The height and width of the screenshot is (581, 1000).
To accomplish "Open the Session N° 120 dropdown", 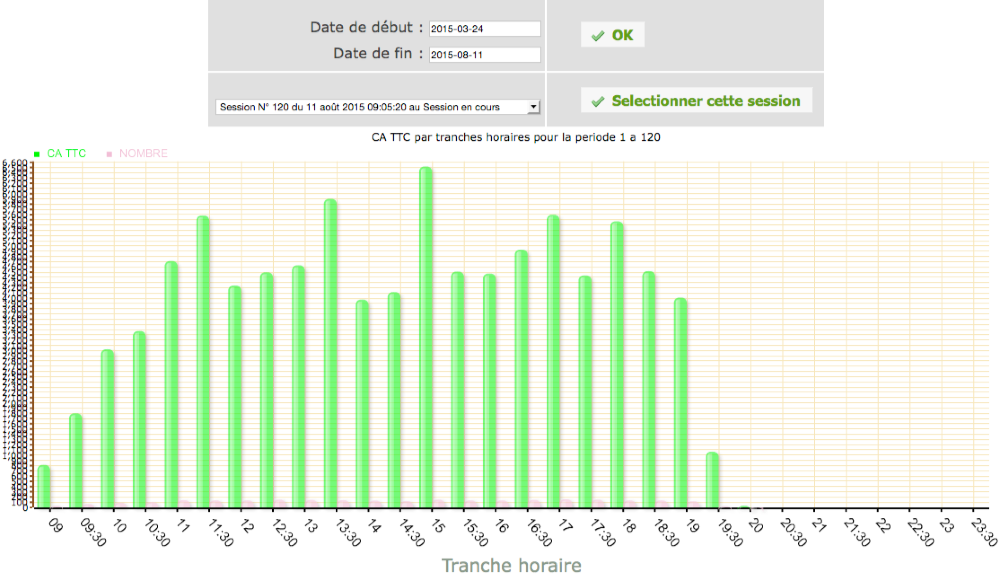I will tap(378, 106).
